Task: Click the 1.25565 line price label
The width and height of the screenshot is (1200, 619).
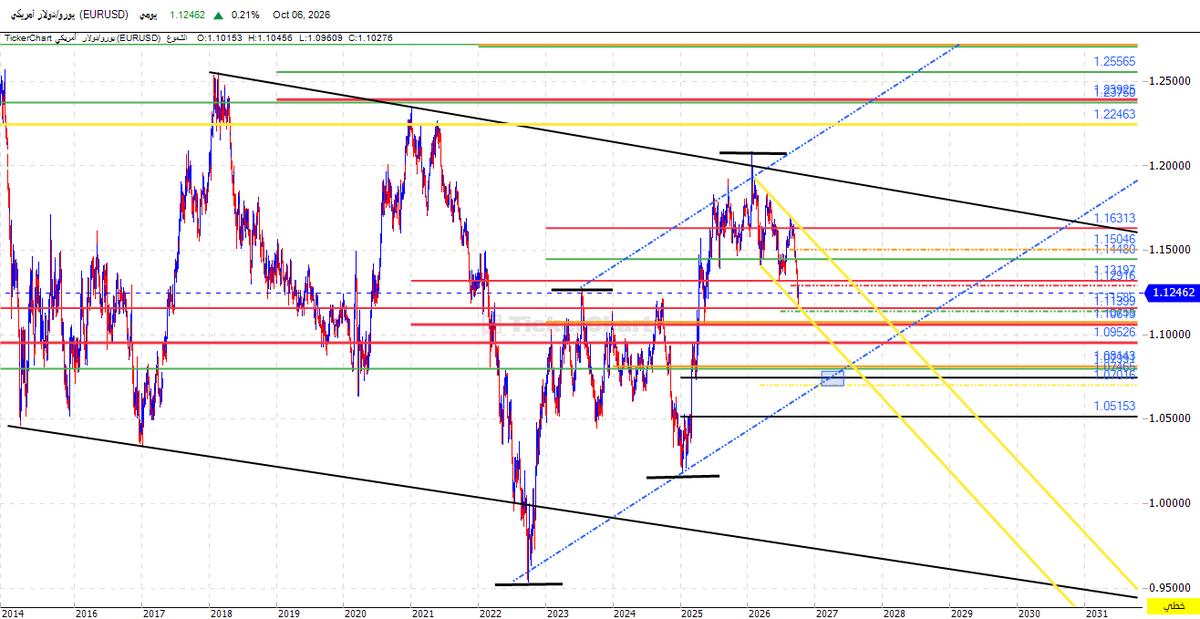Action: pos(1114,62)
